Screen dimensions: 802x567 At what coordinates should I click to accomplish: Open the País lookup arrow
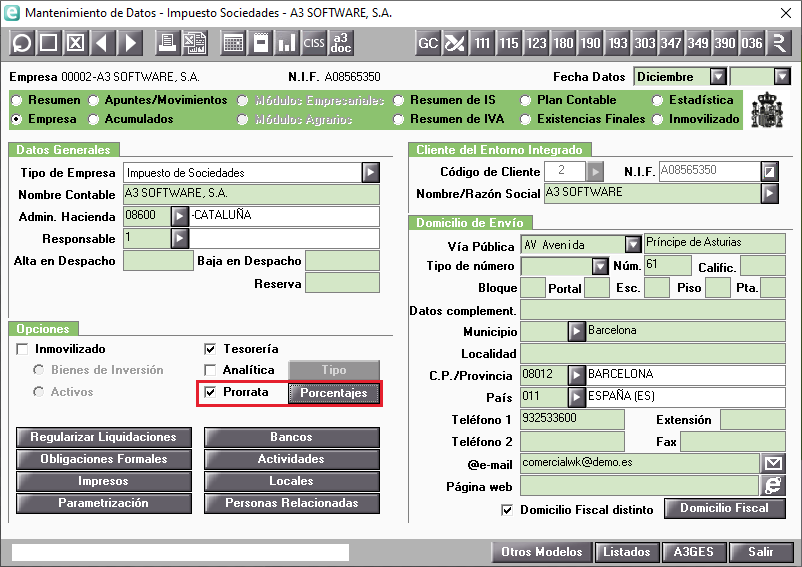[x=576, y=397]
